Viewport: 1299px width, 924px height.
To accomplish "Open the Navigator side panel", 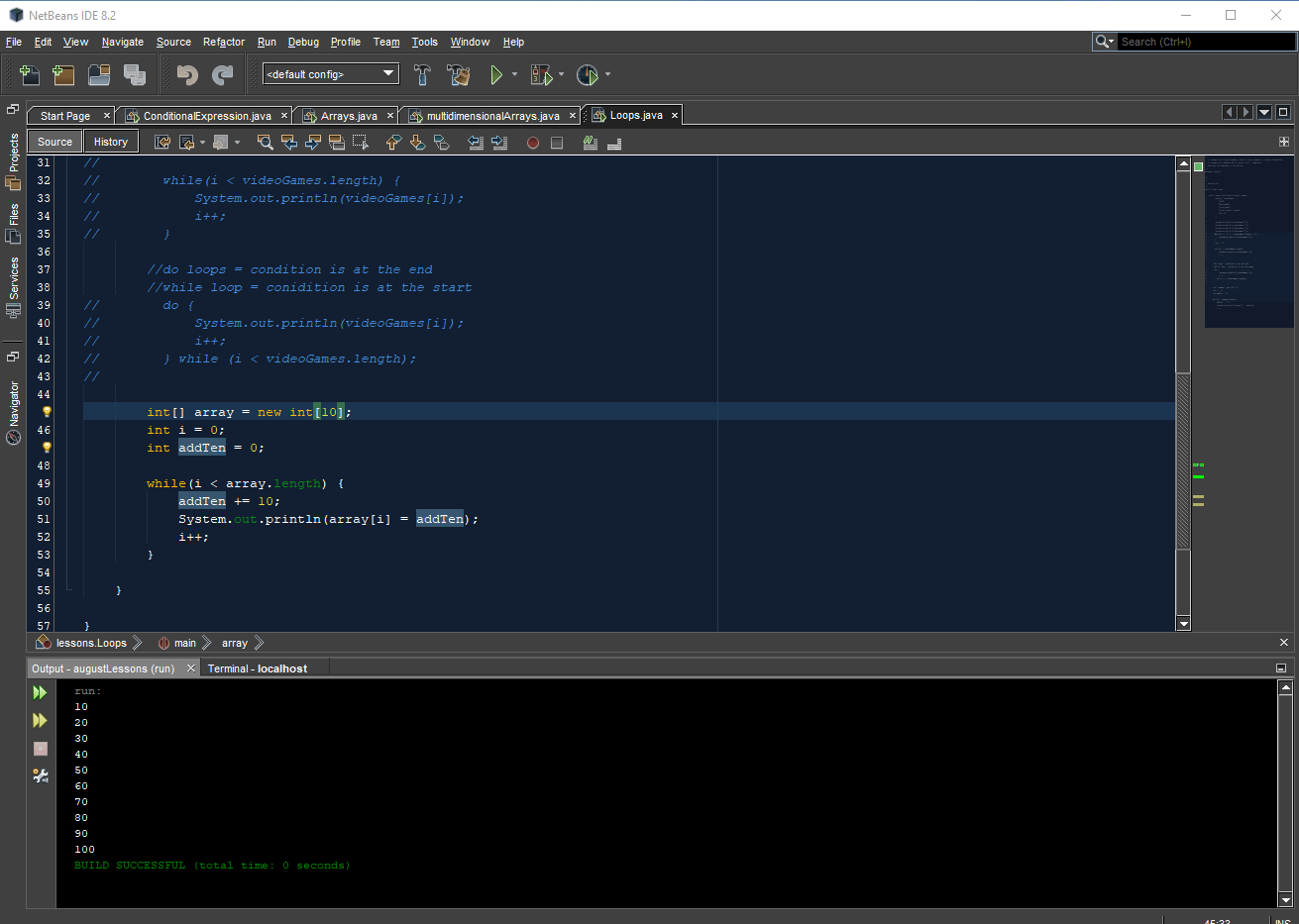I will coord(13,413).
